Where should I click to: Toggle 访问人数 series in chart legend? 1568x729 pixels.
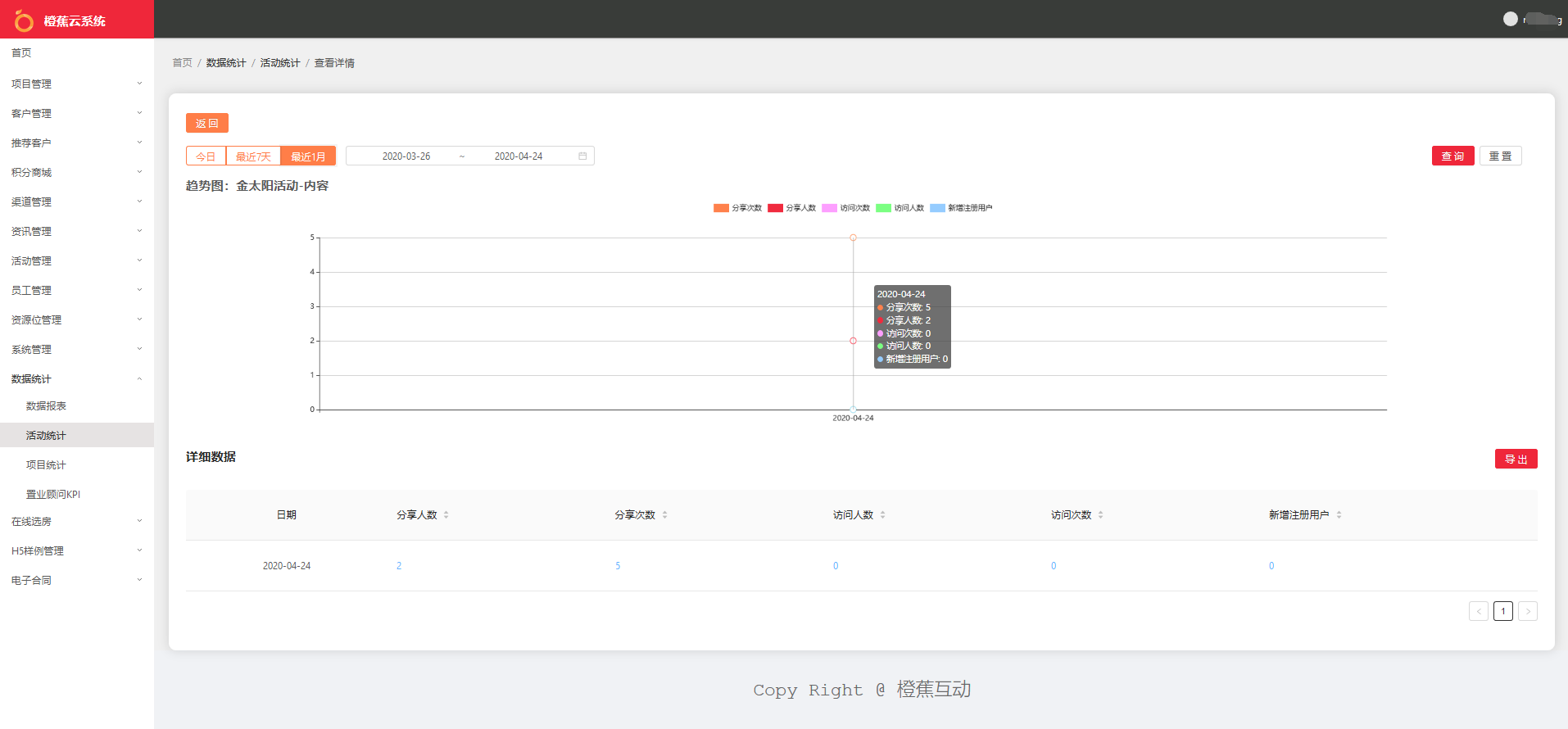click(900, 208)
